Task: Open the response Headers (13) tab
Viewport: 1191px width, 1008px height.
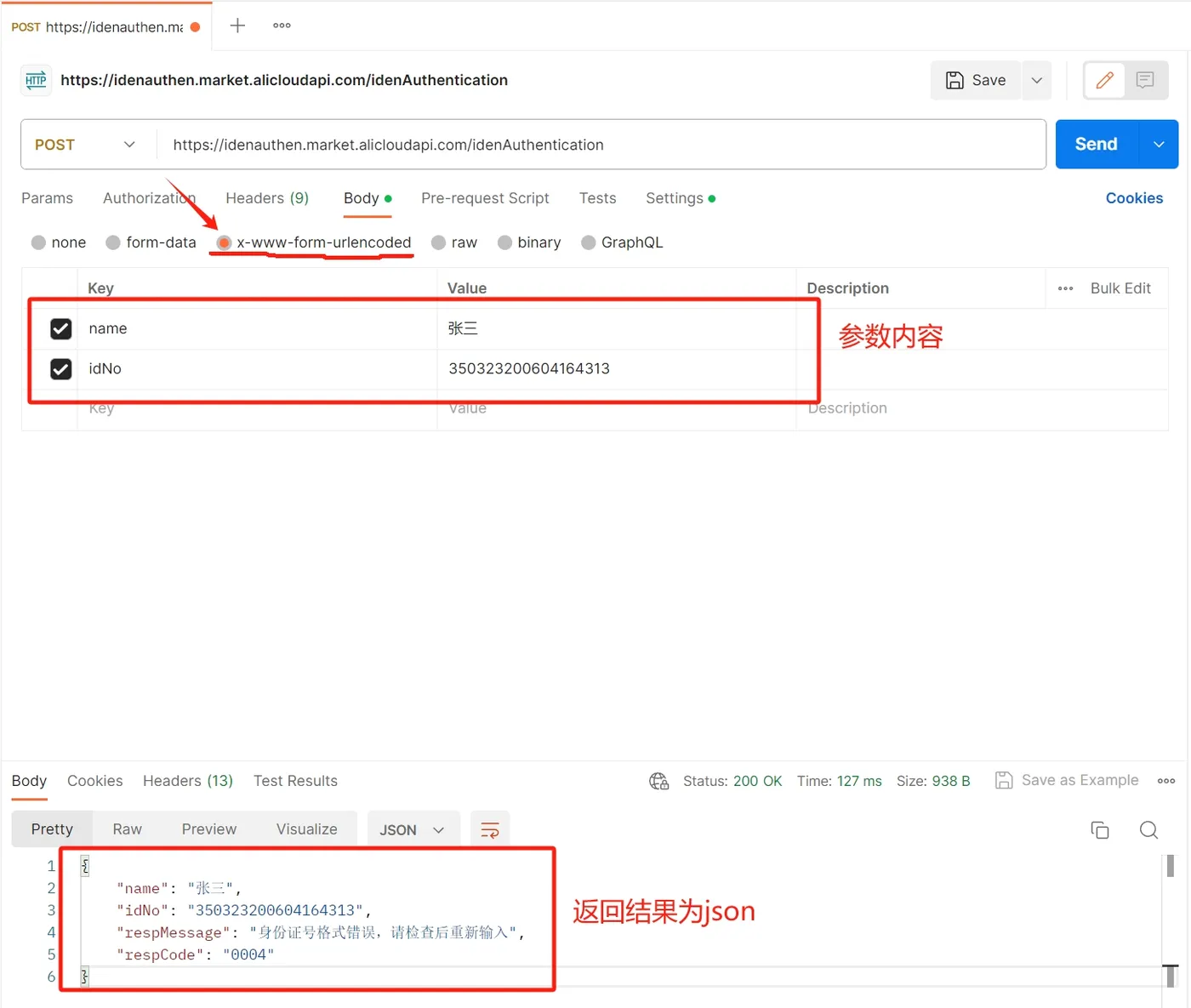Action: click(x=187, y=781)
